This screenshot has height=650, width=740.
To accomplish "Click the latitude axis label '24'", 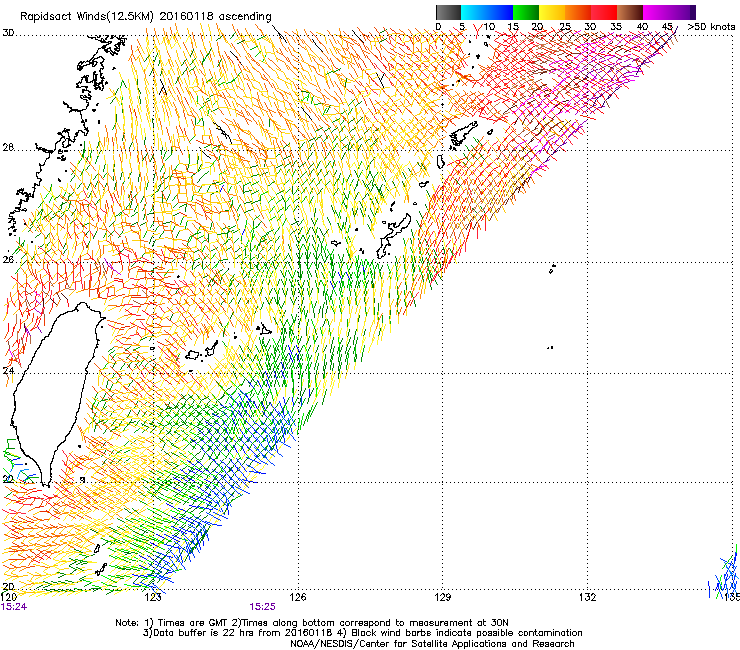I will (8, 370).
